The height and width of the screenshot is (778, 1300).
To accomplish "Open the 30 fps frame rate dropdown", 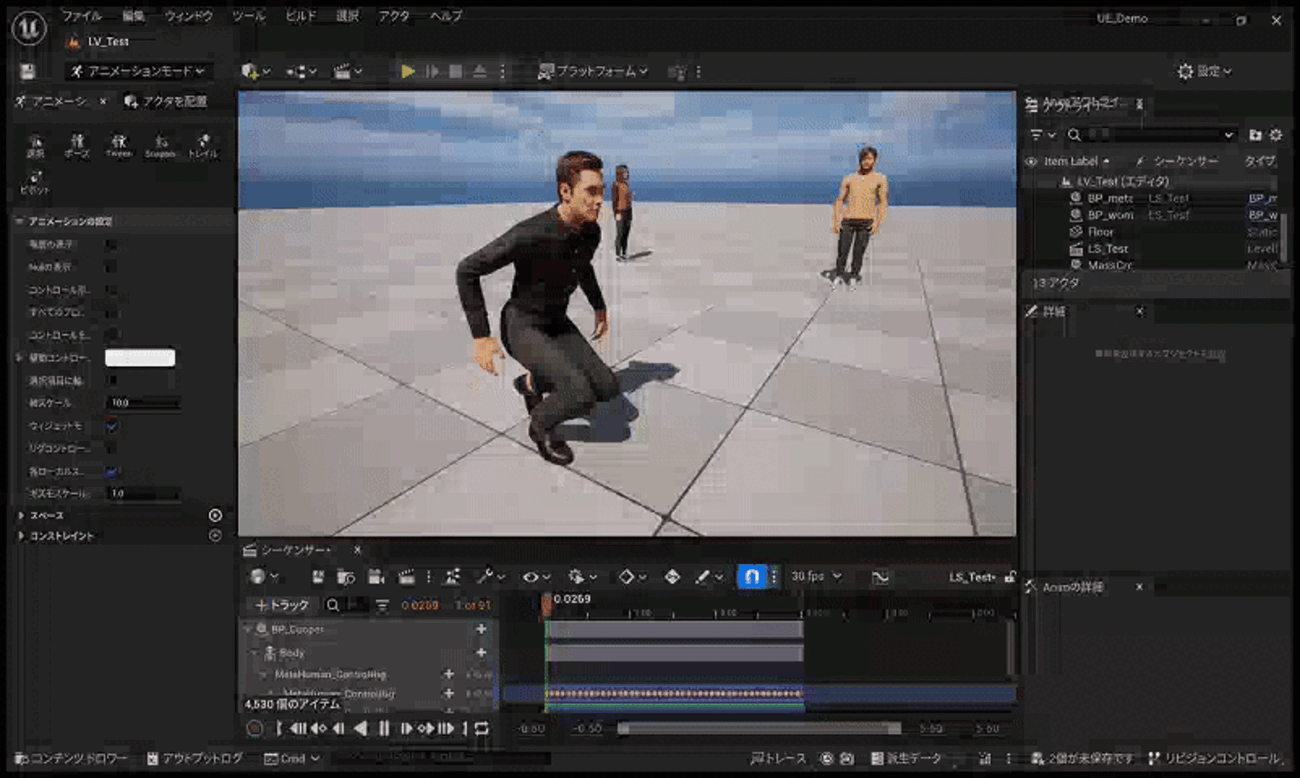I will (x=817, y=576).
